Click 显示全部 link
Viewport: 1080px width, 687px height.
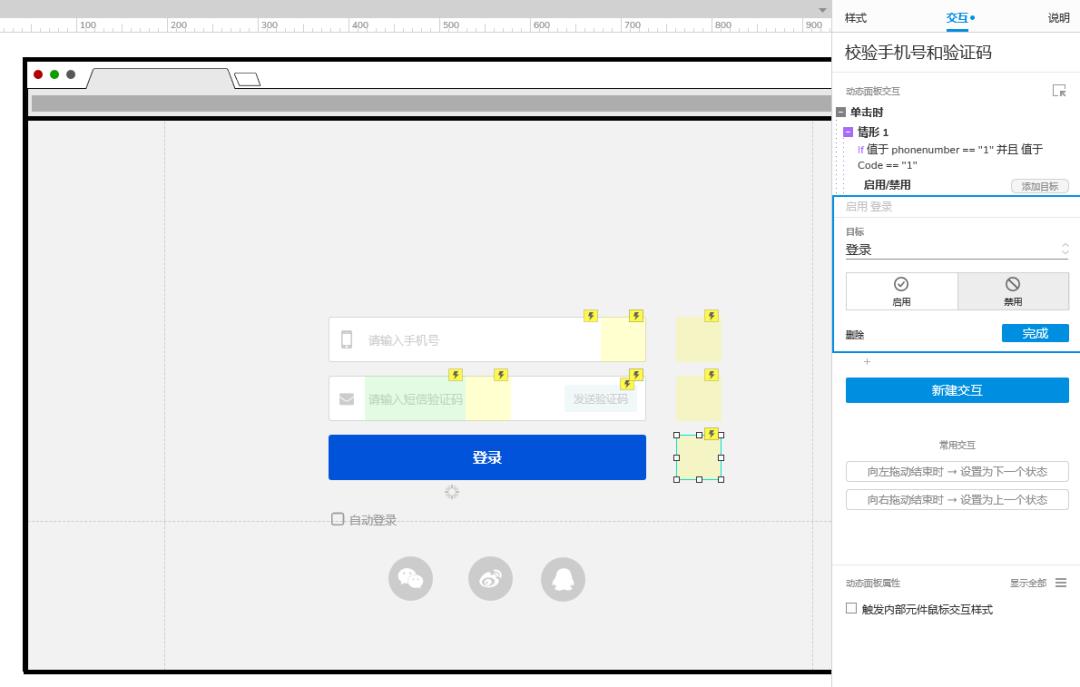click(x=1028, y=583)
